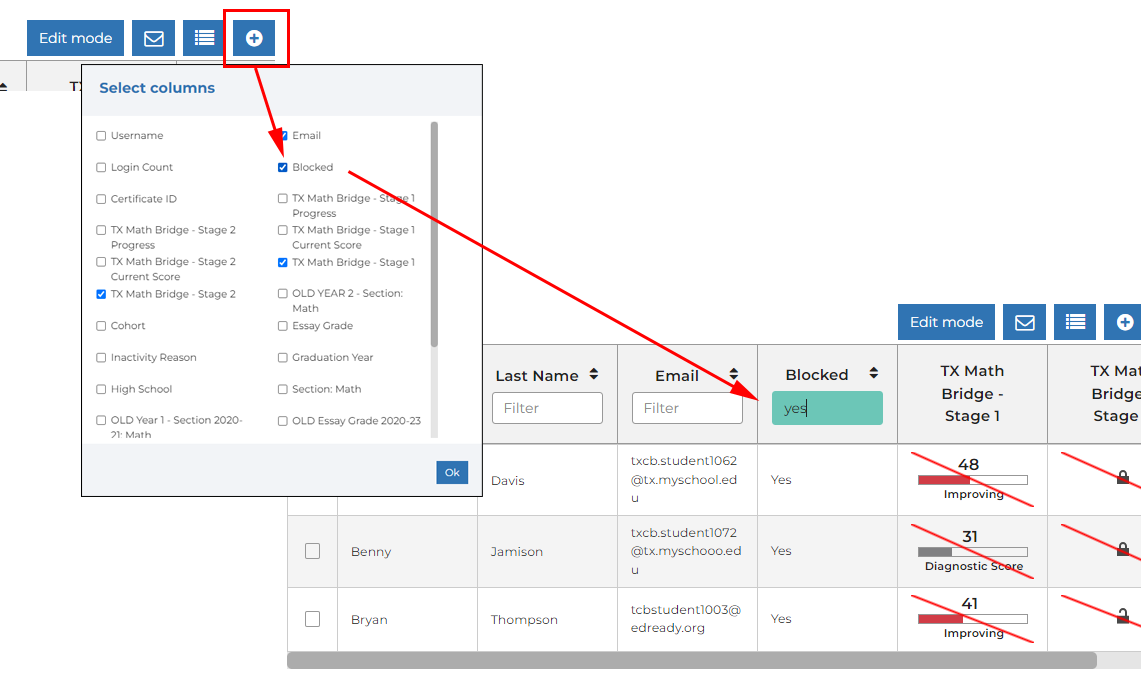Click the lock icon in Benny's row
This screenshot has width=1141, height=684.
point(1122,551)
